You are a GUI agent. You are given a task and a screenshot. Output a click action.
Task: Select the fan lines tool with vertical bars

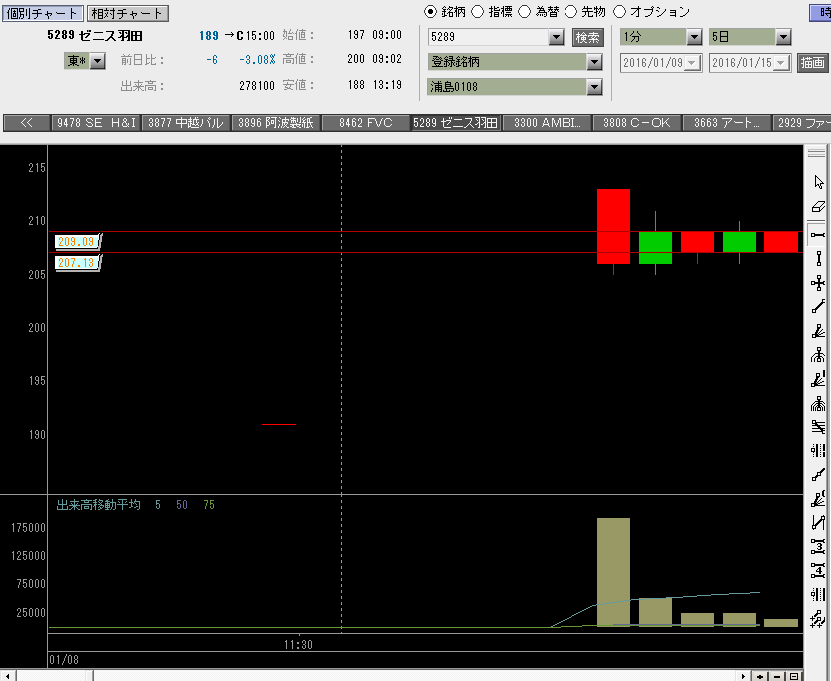tap(818, 379)
